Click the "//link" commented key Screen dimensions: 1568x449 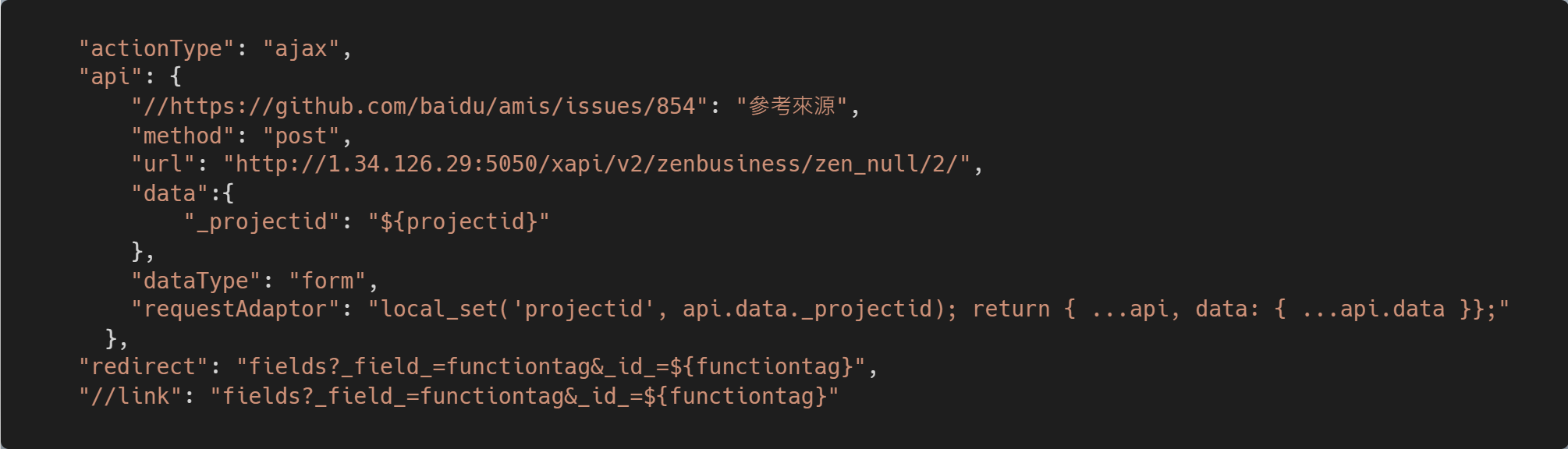[x=129, y=397]
